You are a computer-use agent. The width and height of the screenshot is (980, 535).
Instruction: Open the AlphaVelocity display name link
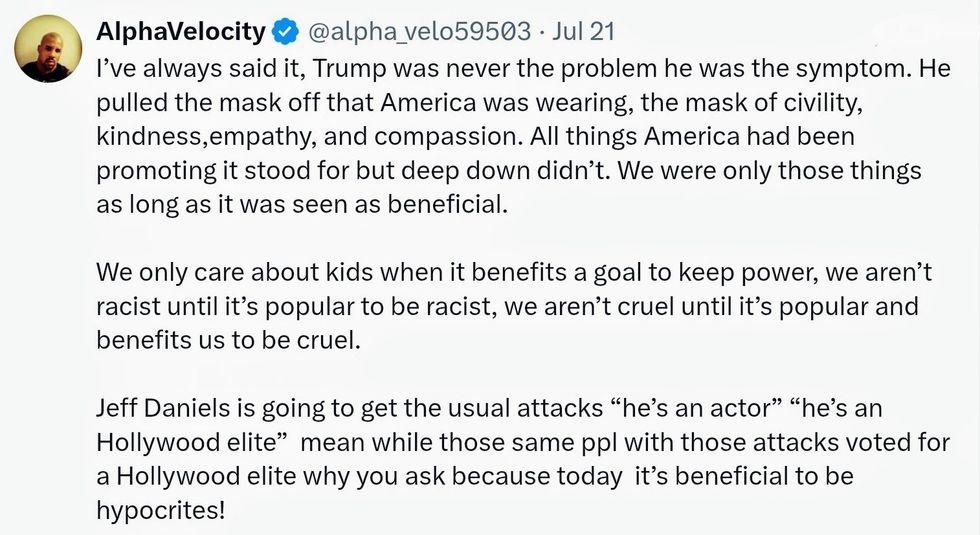[181, 32]
